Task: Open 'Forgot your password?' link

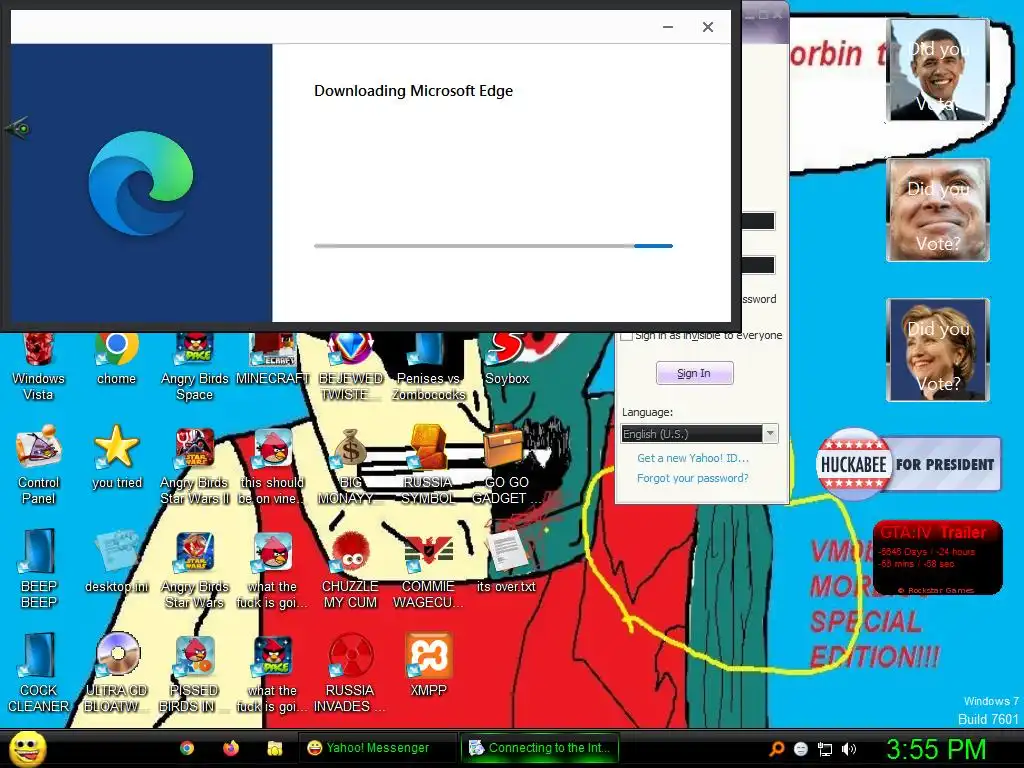Action: [x=693, y=478]
